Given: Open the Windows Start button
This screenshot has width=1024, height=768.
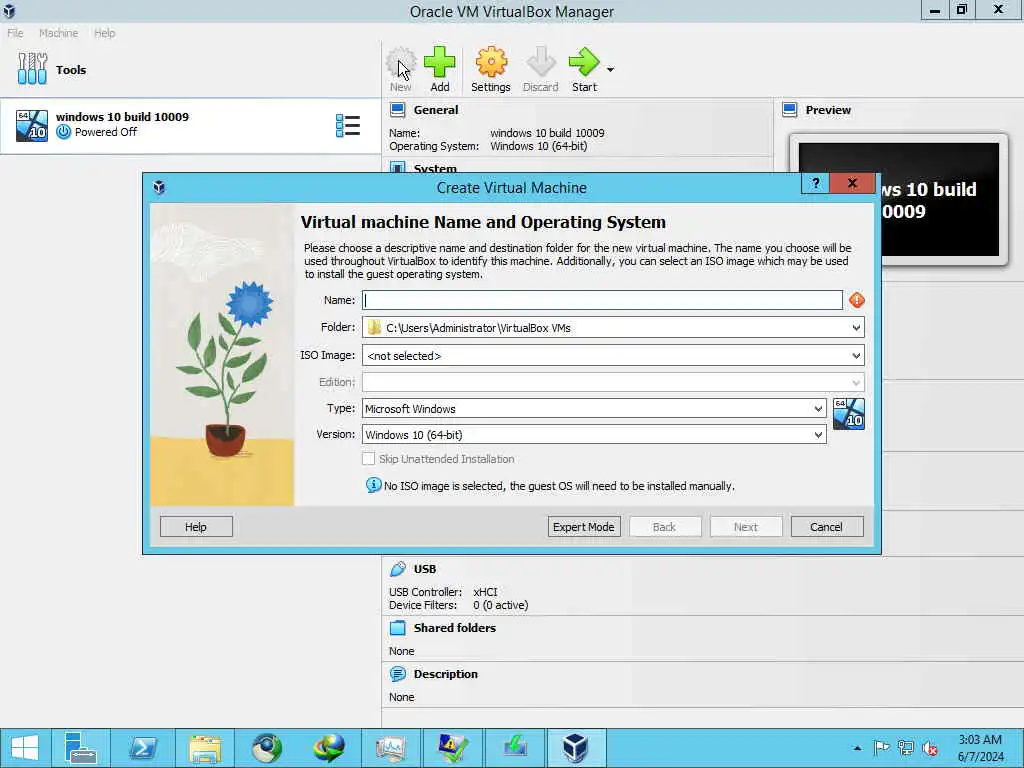Looking at the screenshot, I should pyautogui.click(x=25, y=748).
